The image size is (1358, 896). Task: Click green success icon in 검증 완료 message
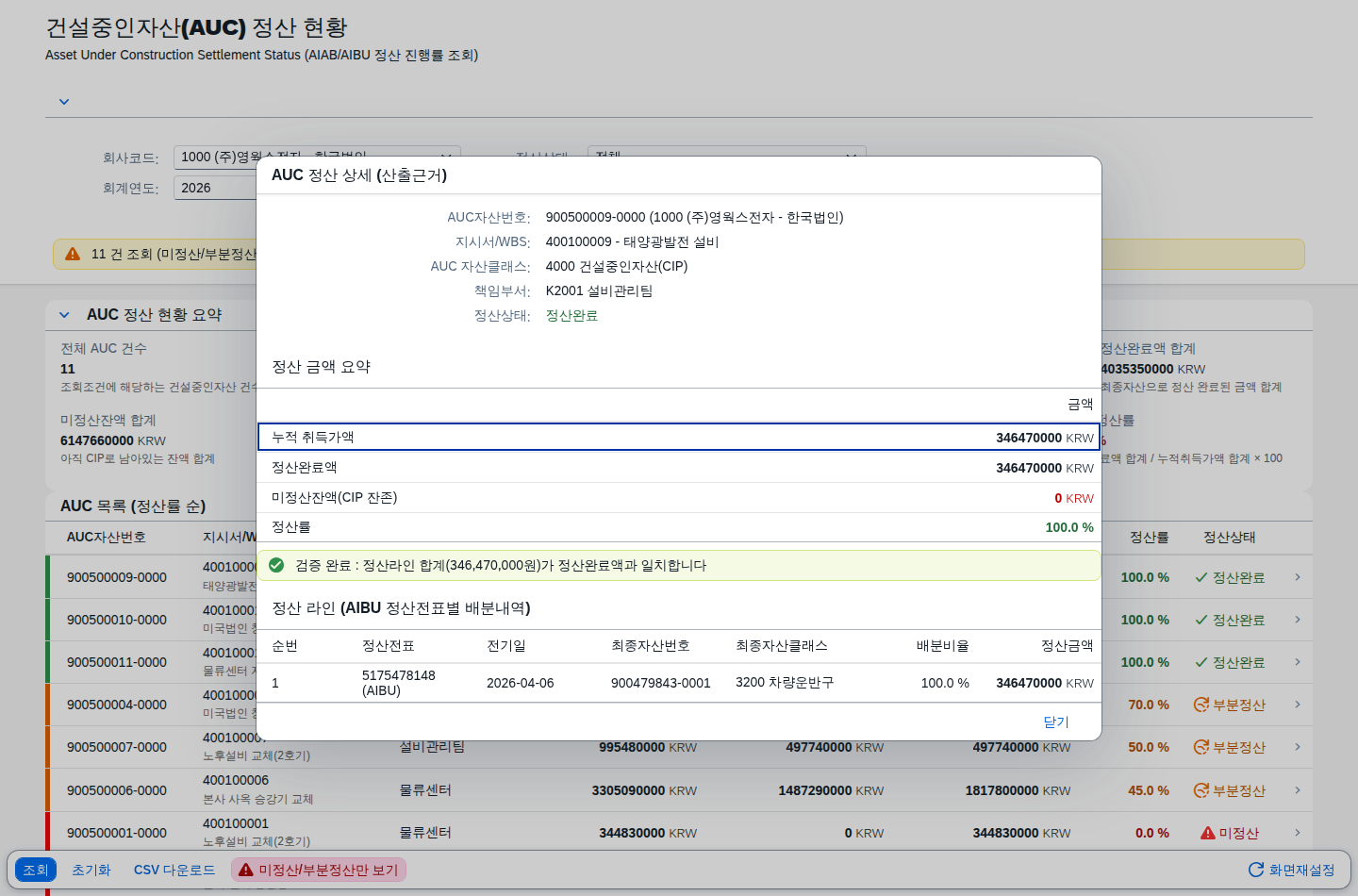[276, 565]
